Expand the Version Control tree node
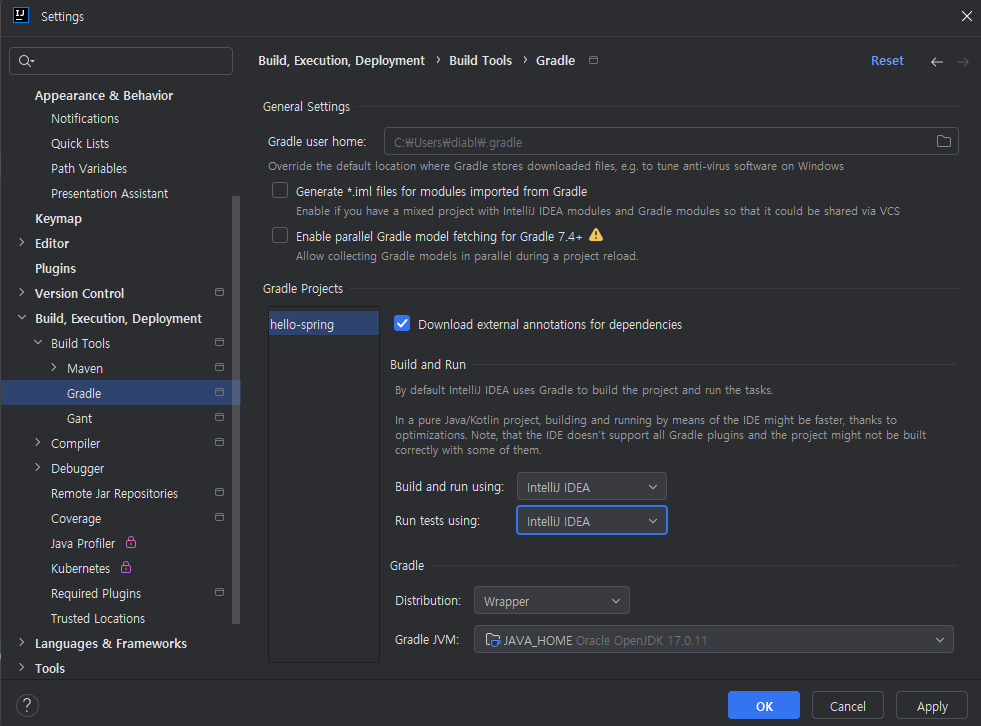 (x=22, y=292)
